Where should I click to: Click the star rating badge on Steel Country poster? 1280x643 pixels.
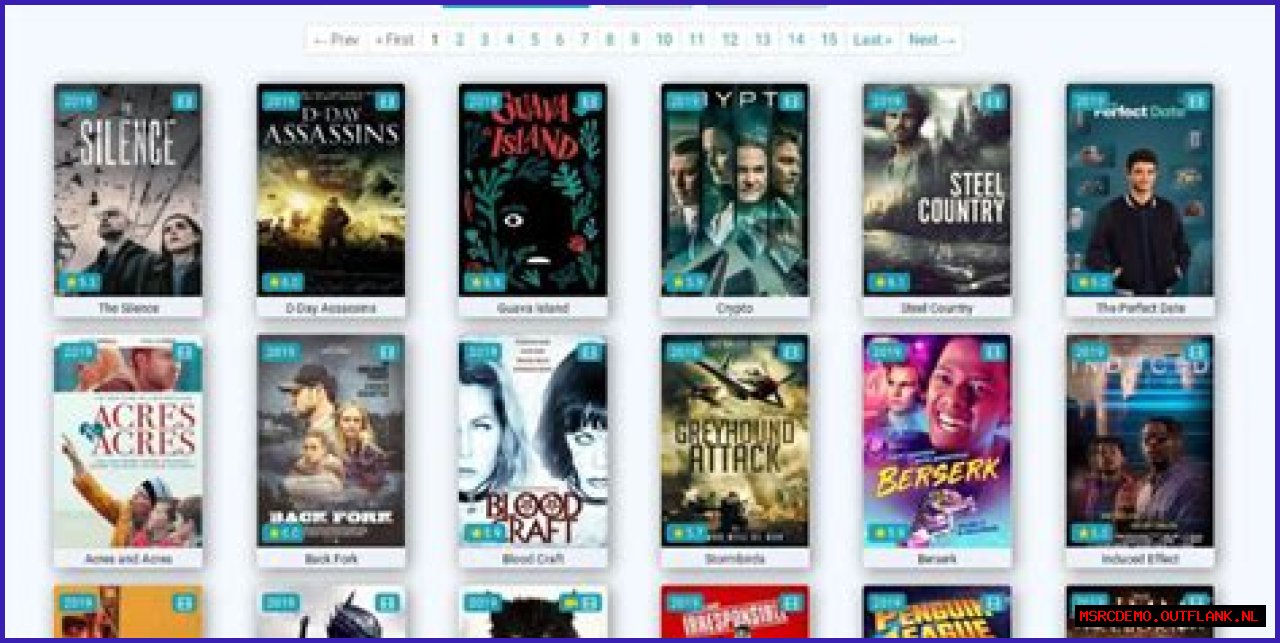click(889, 283)
